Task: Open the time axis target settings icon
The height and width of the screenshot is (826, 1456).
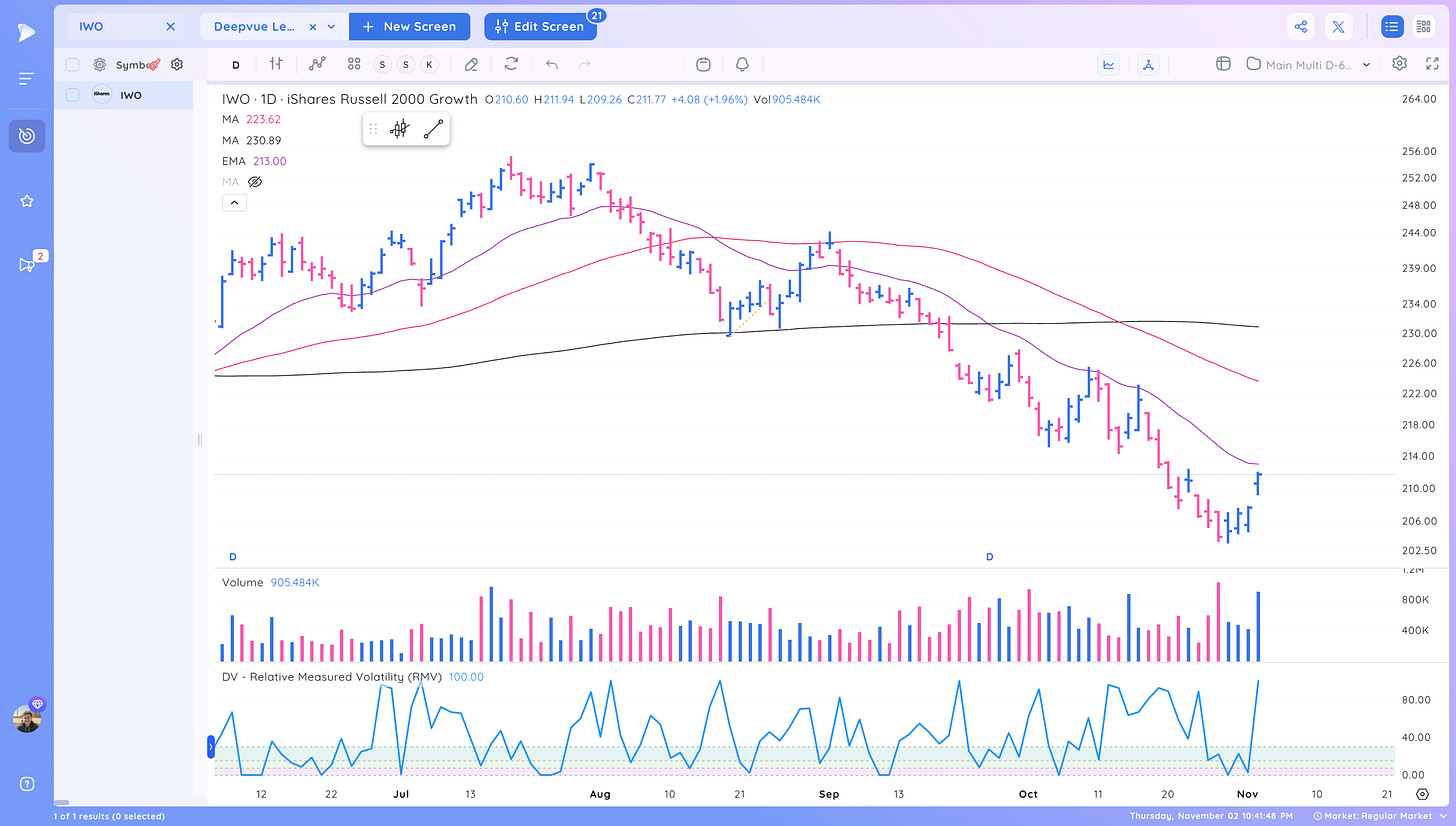Action: (x=1422, y=793)
